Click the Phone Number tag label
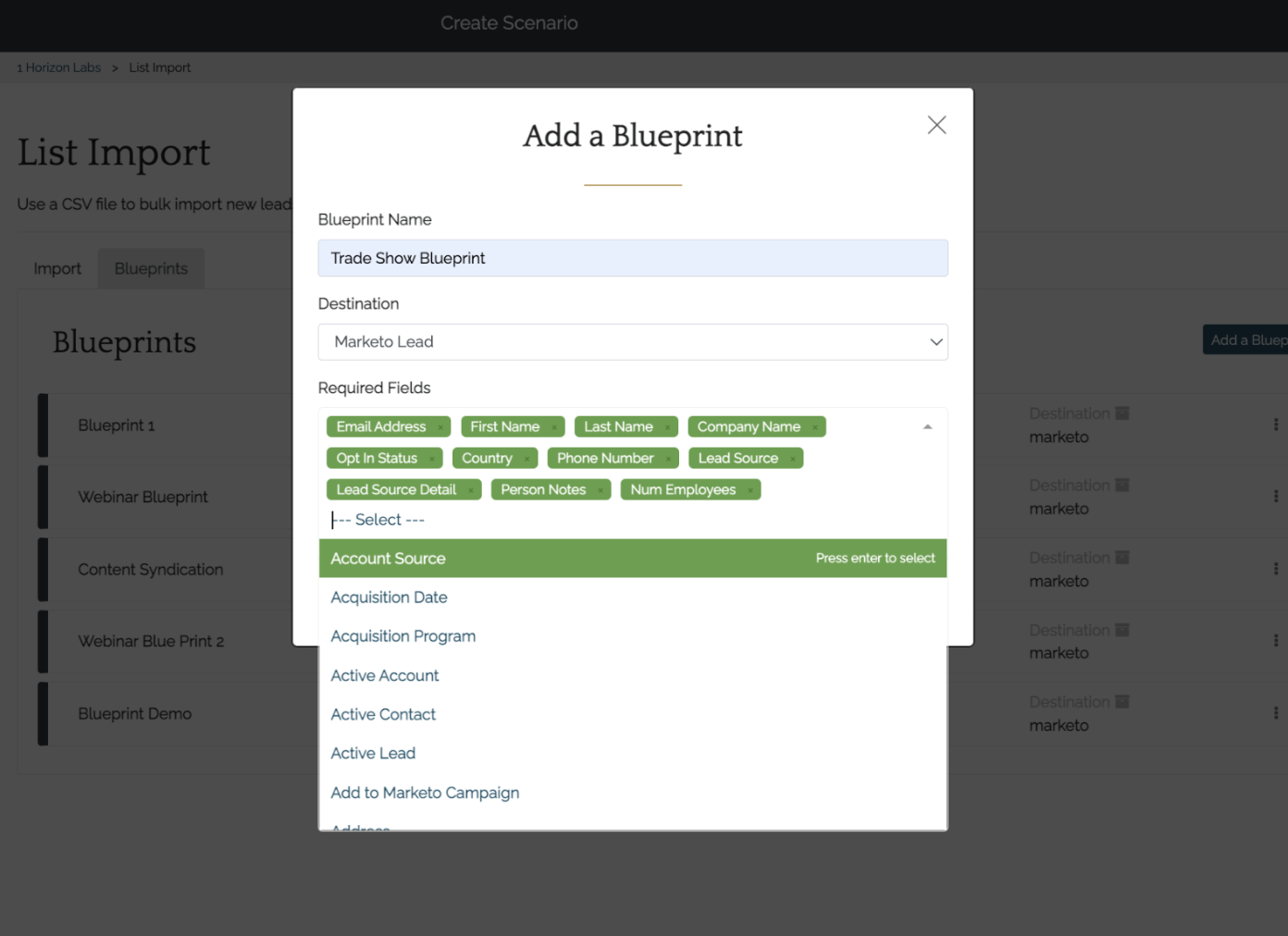This screenshot has height=936, width=1288. coord(605,459)
